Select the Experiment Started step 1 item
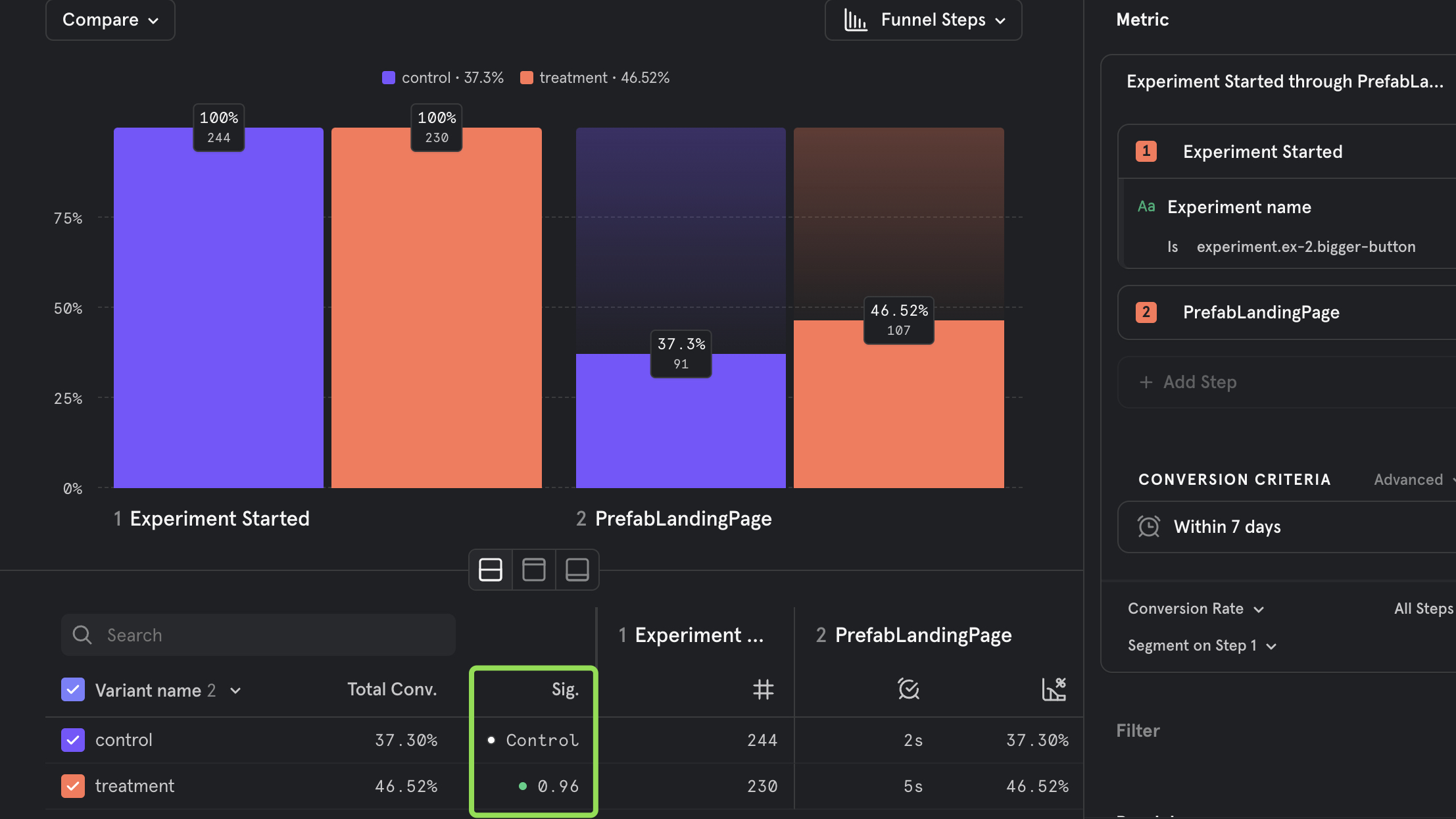This screenshot has height=819, width=1456. pos(1262,152)
